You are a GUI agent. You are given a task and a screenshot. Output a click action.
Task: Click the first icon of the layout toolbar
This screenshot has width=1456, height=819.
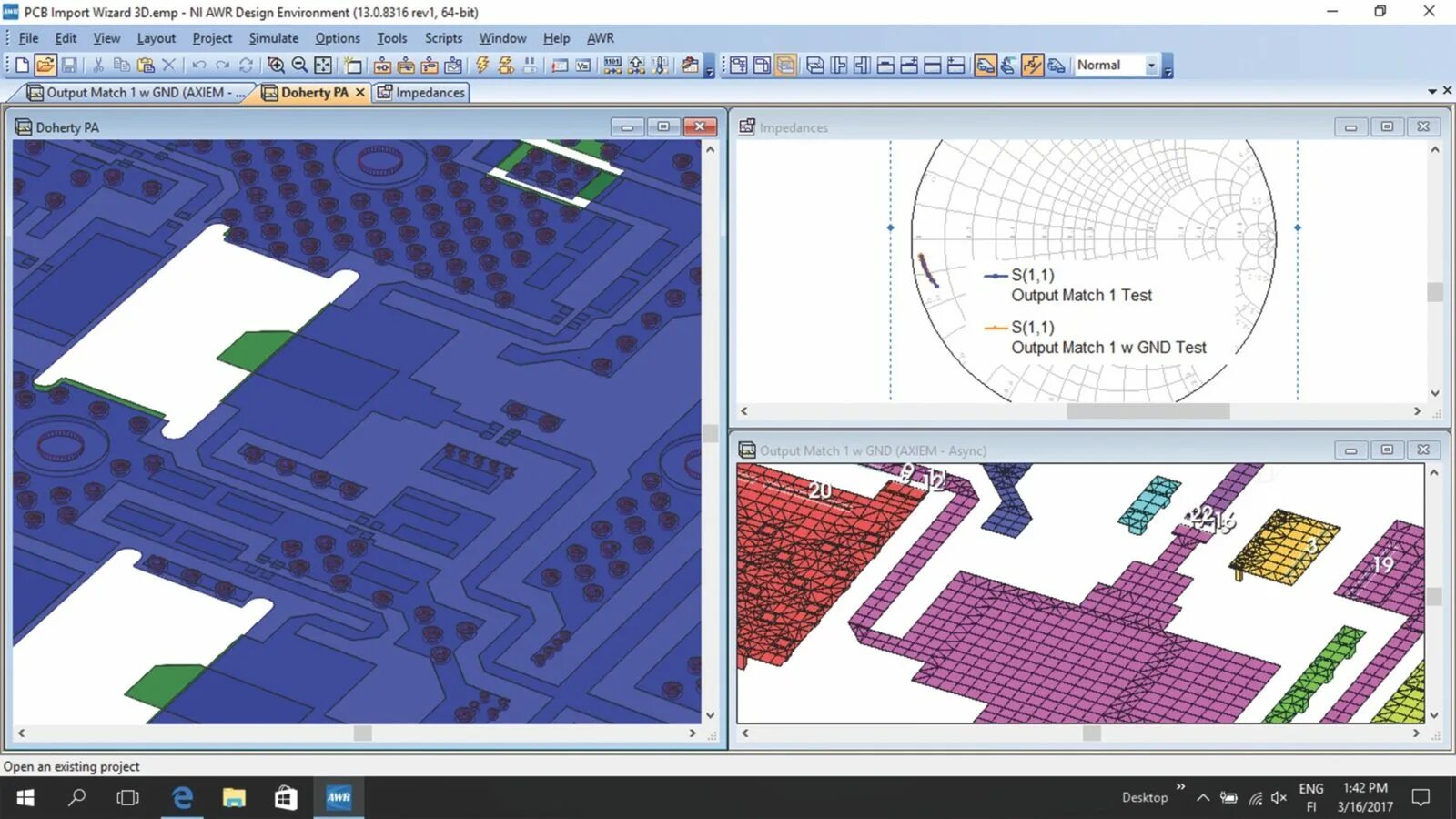[739, 65]
